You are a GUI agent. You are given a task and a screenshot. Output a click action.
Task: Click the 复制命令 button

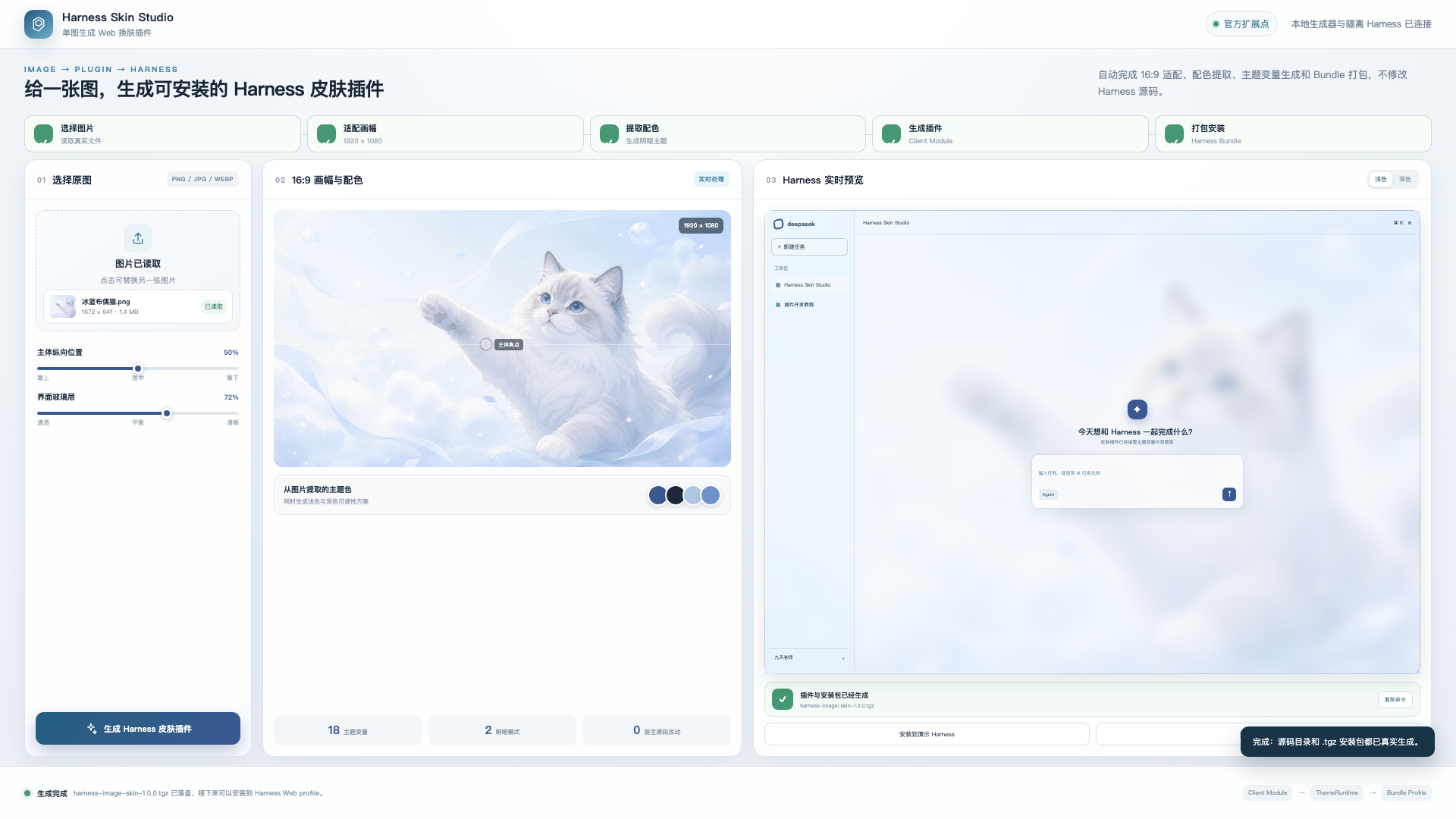[1395, 700]
